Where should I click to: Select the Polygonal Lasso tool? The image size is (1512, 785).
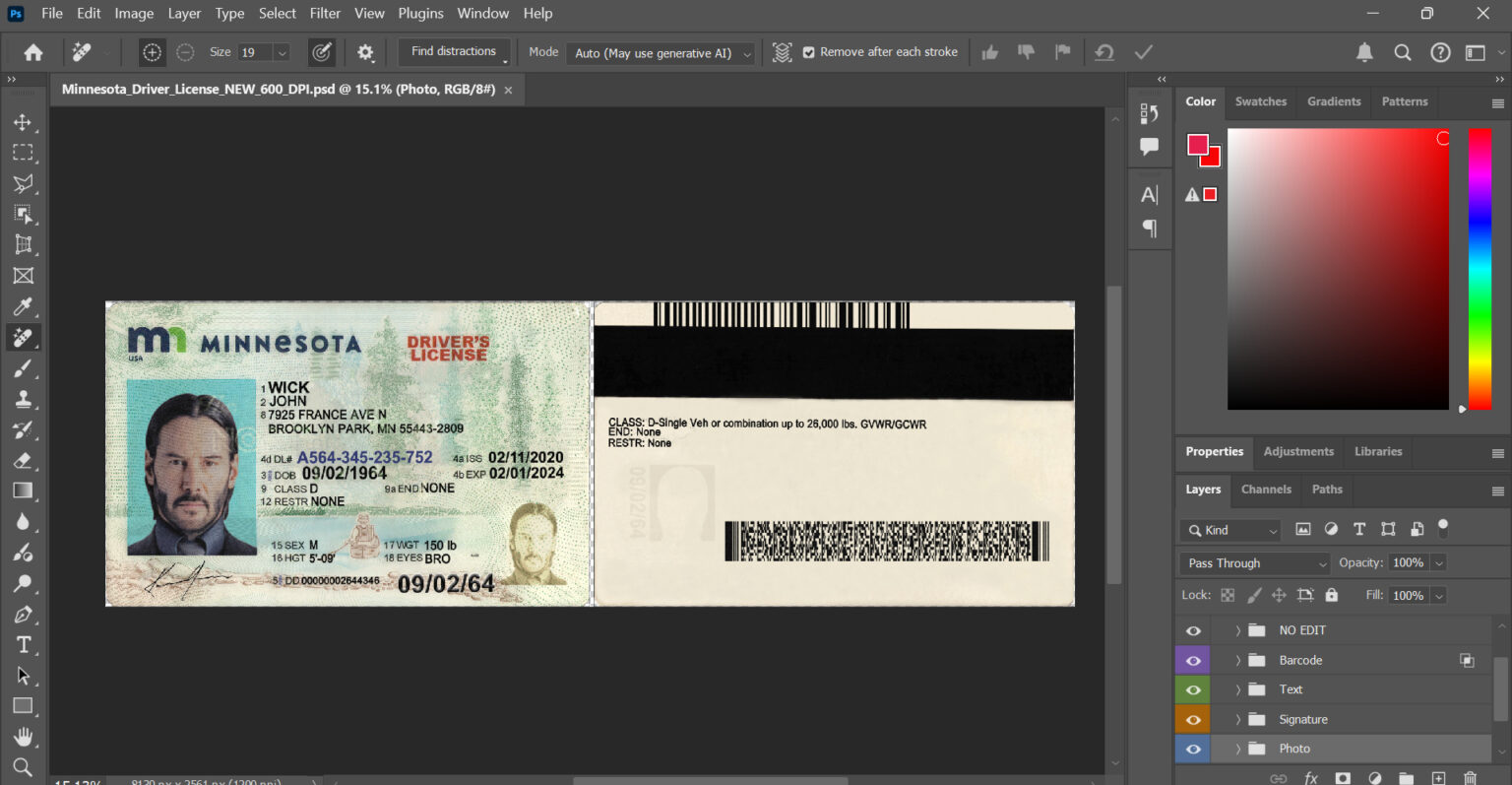[23, 183]
